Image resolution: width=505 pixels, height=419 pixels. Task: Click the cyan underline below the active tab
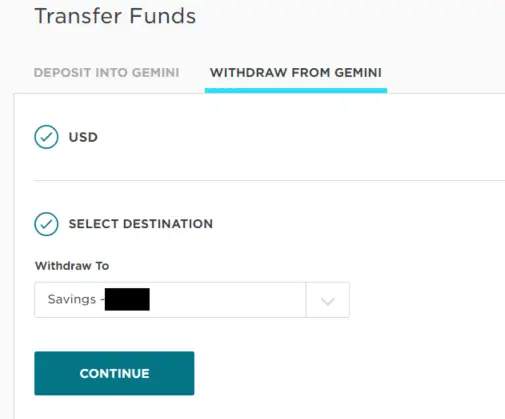[296, 91]
